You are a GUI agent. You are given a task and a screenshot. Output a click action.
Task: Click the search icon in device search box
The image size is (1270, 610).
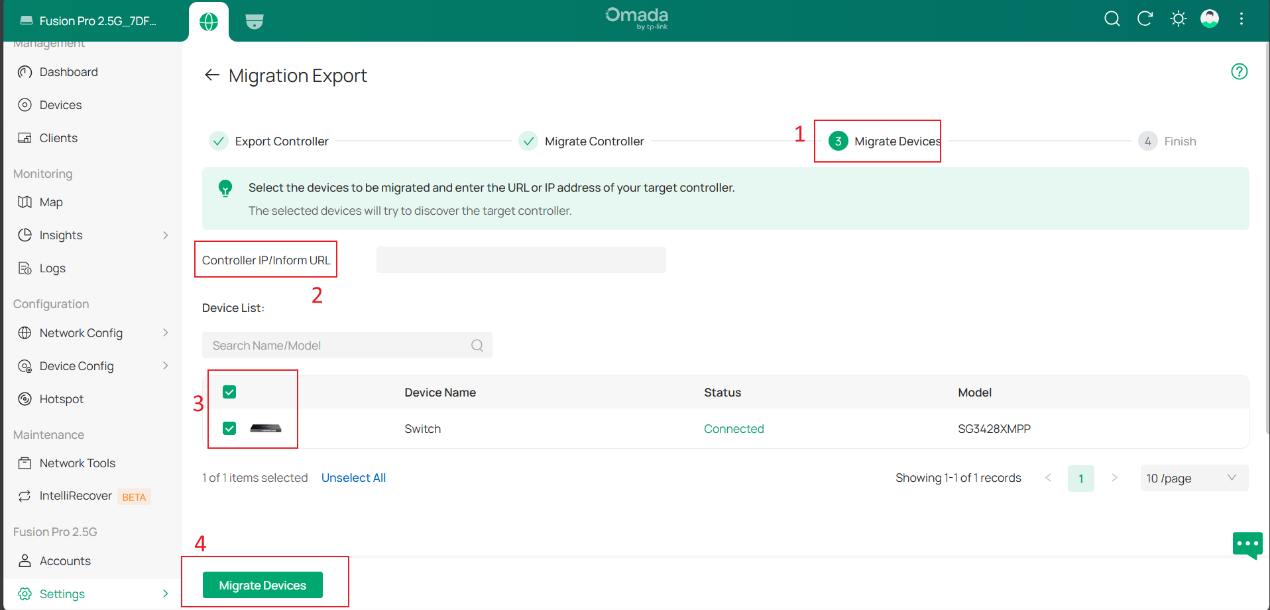477,345
